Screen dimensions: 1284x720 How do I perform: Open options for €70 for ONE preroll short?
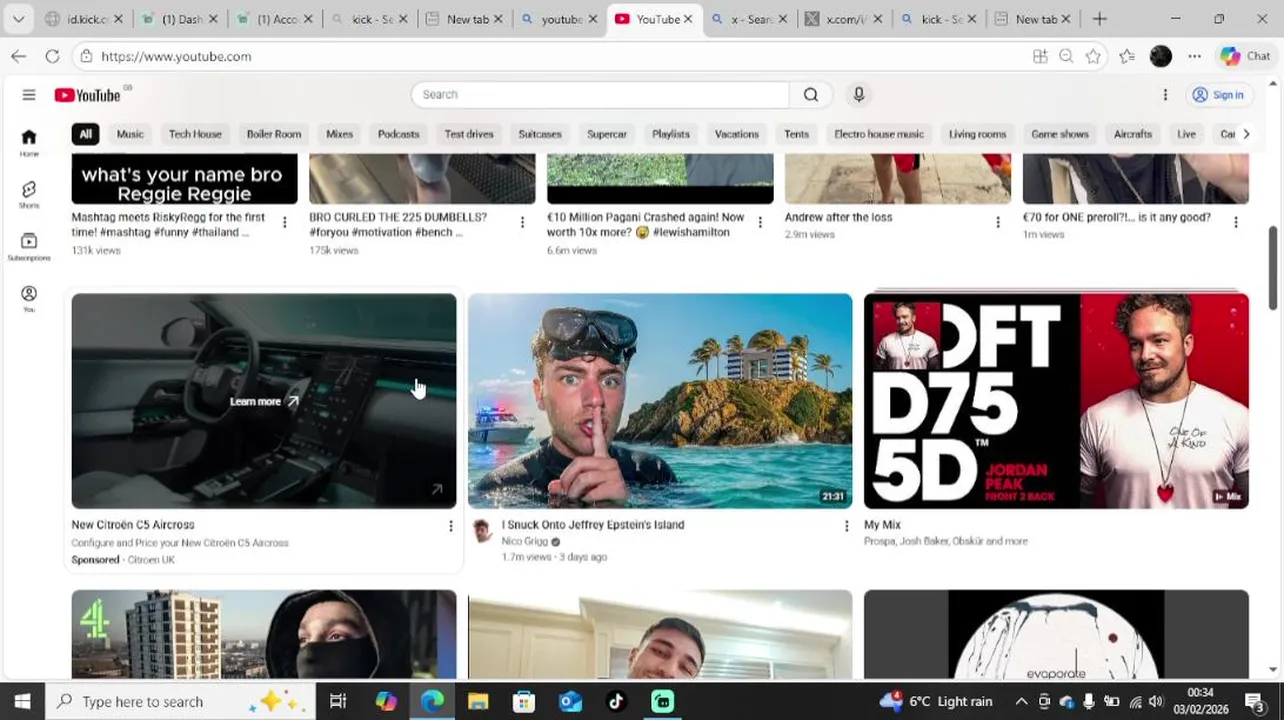point(1235,222)
